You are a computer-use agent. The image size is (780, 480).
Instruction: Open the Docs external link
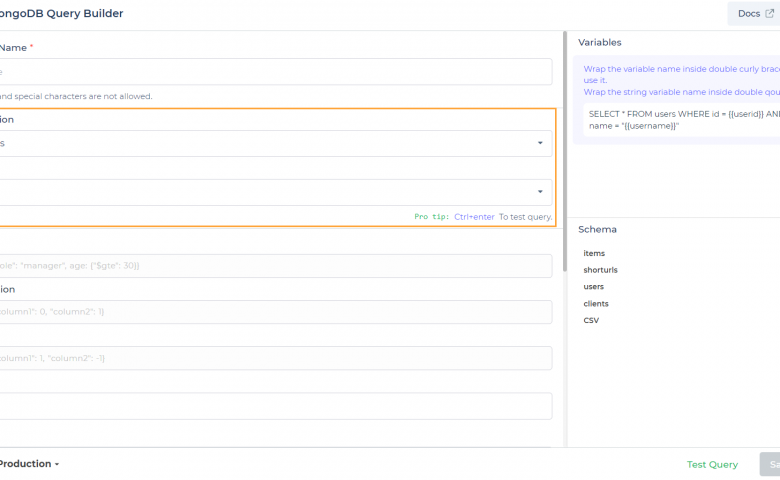(x=753, y=13)
